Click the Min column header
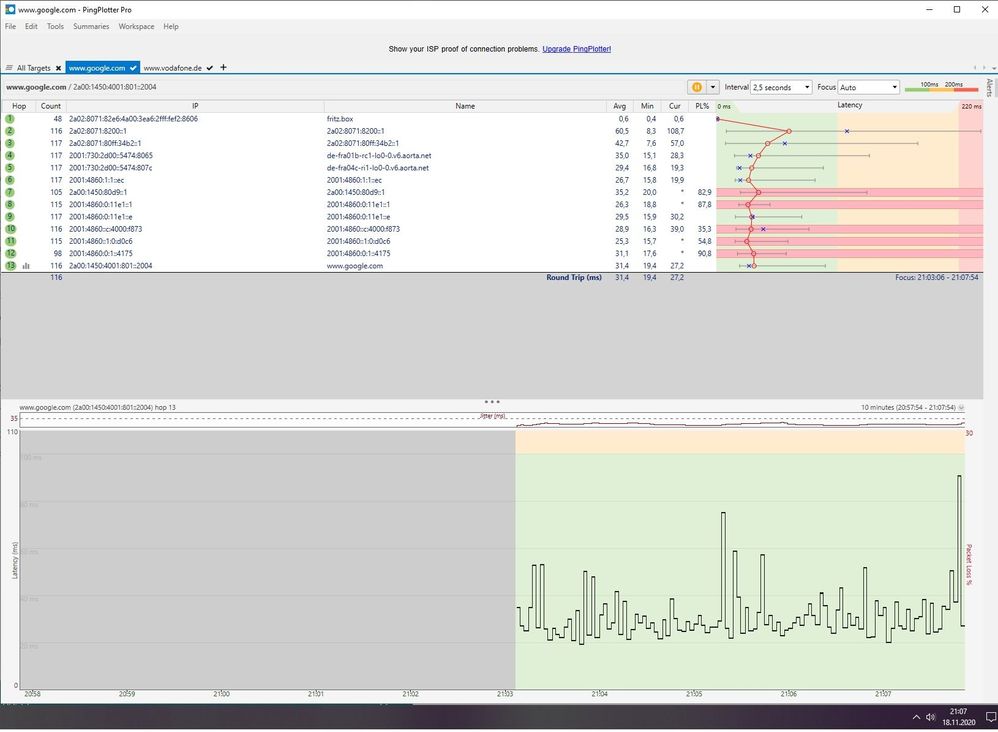The width and height of the screenshot is (998, 732). click(x=647, y=106)
